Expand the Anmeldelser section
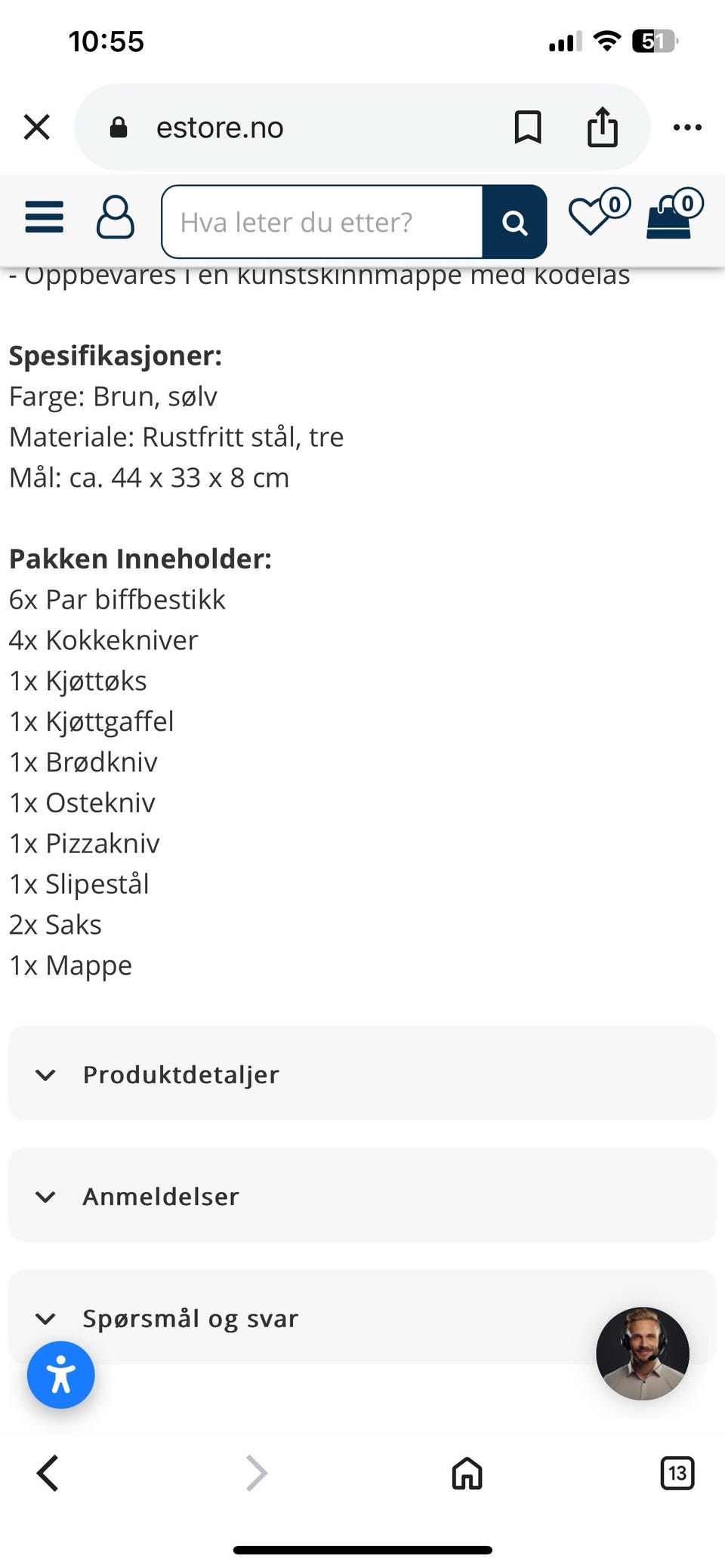The height and width of the screenshot is (1568, 725). pyautogui.click(x=362, y=1196)
